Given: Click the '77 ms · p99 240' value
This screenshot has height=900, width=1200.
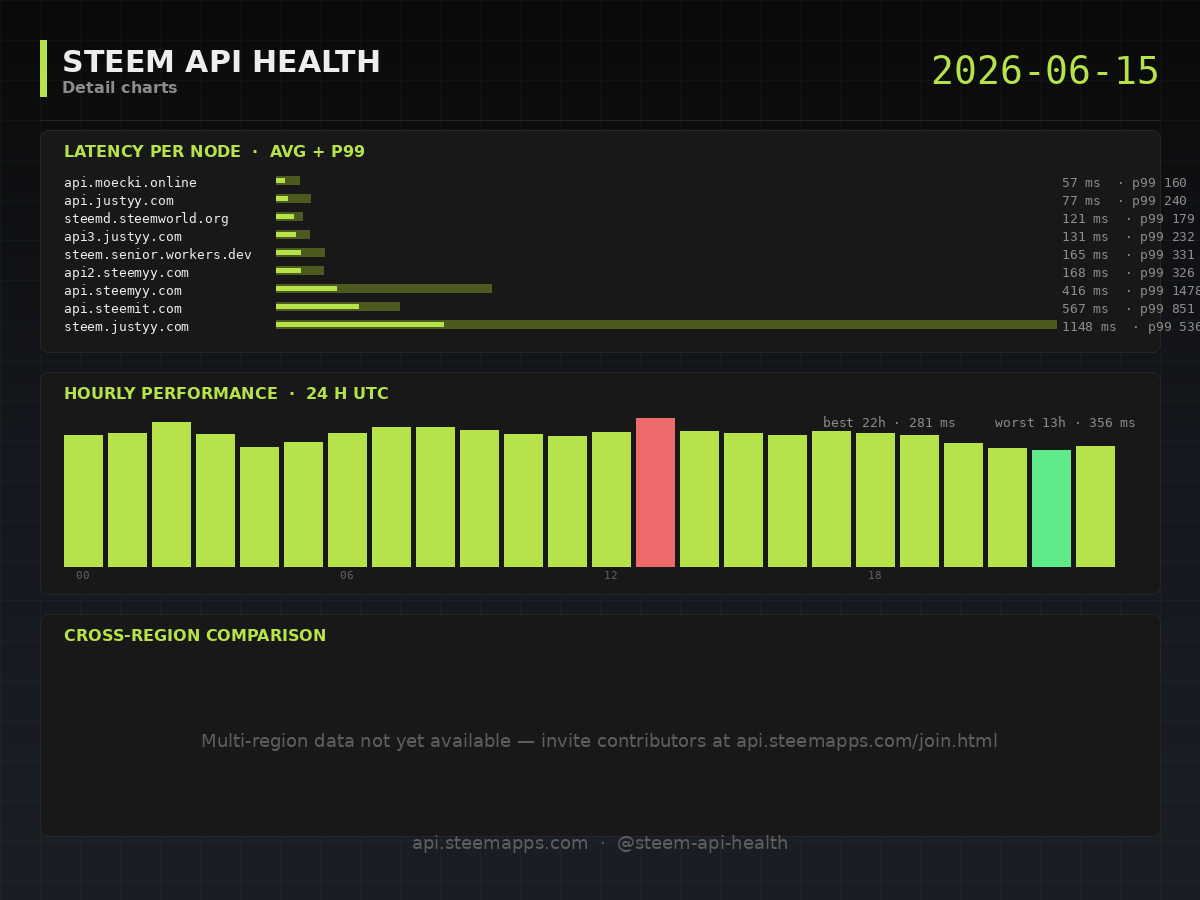Looking at the screenshot, I should coord(1124,201).
